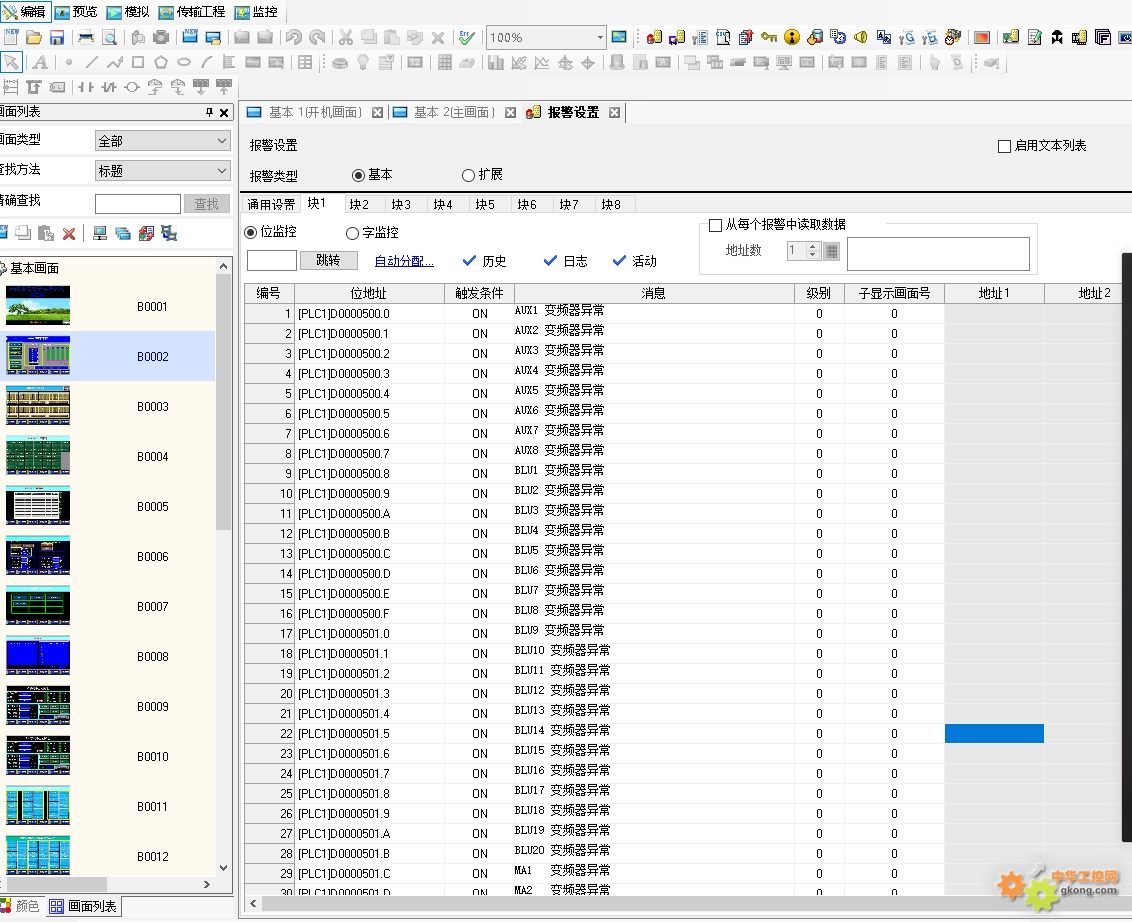
Task: Open the alarm settings toolbar icon
Action: (x=654, y=38)
